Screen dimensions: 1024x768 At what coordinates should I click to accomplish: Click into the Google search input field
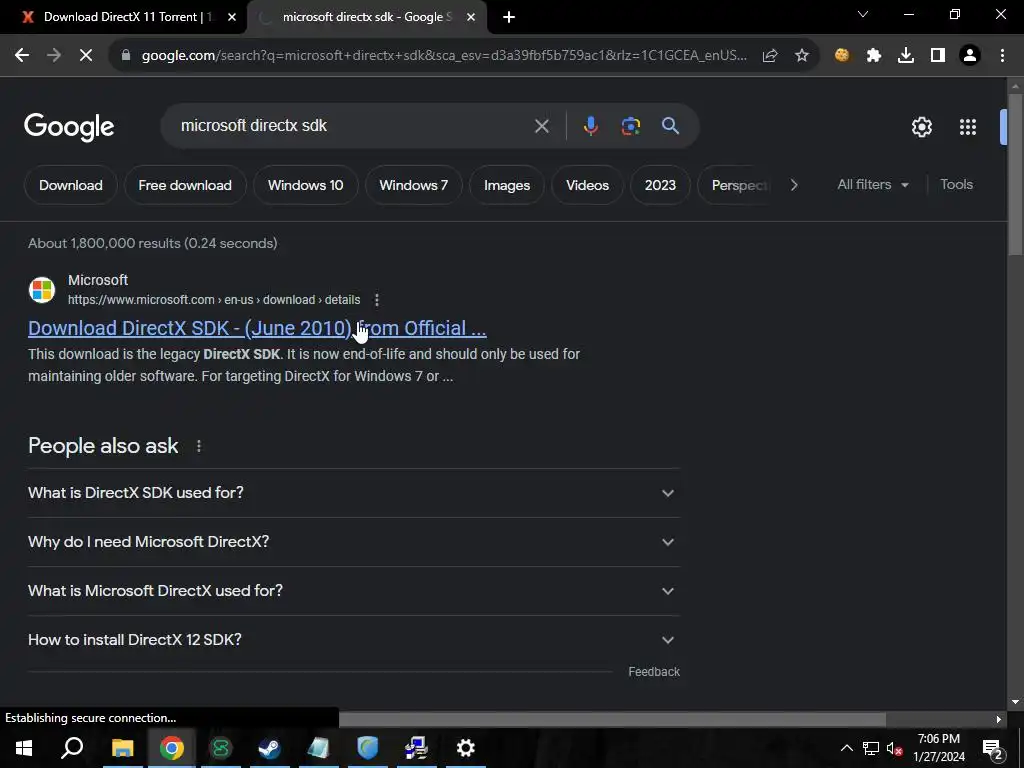pos(353,125)
